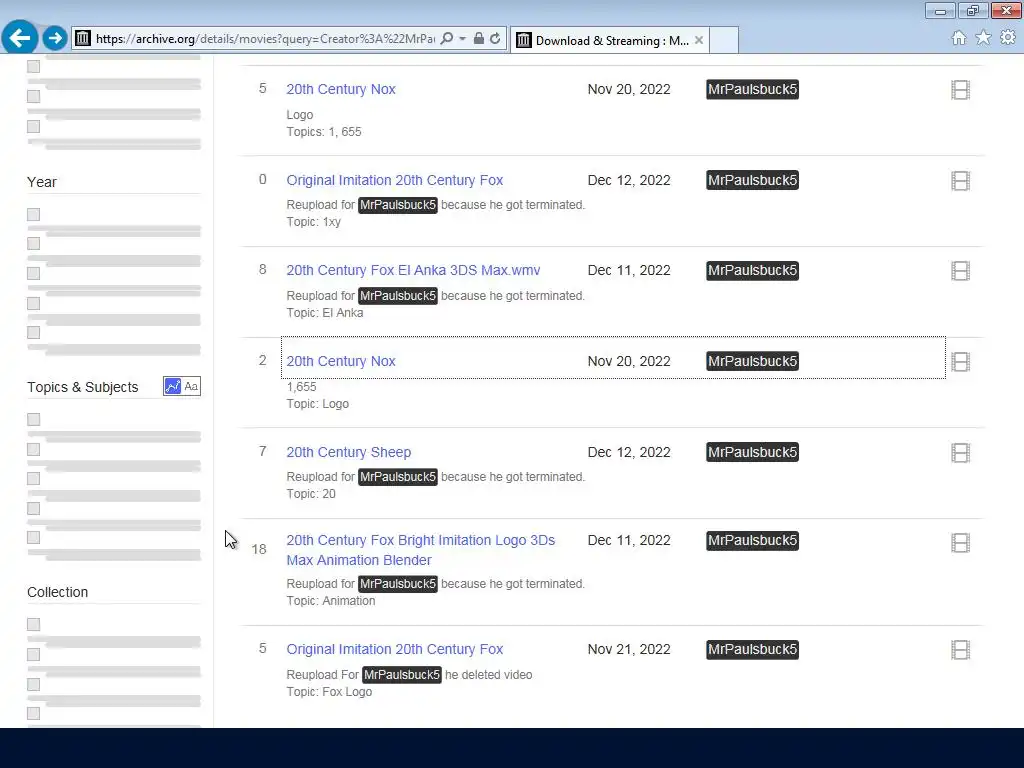Click the Collection section heading

click(57, 592)
